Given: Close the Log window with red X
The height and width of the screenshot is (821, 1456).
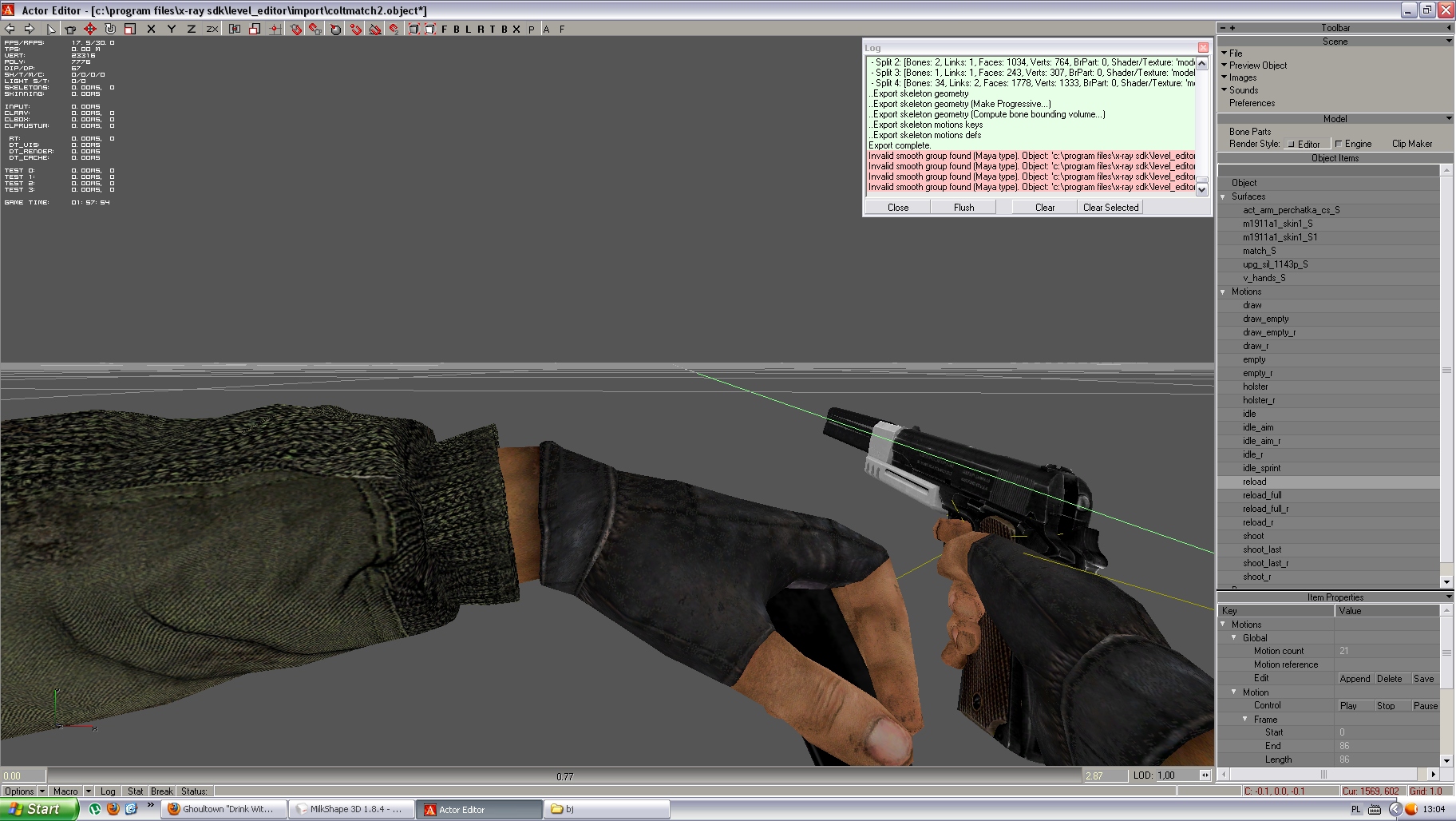Looking at the screenshot, I should 1203,48.
